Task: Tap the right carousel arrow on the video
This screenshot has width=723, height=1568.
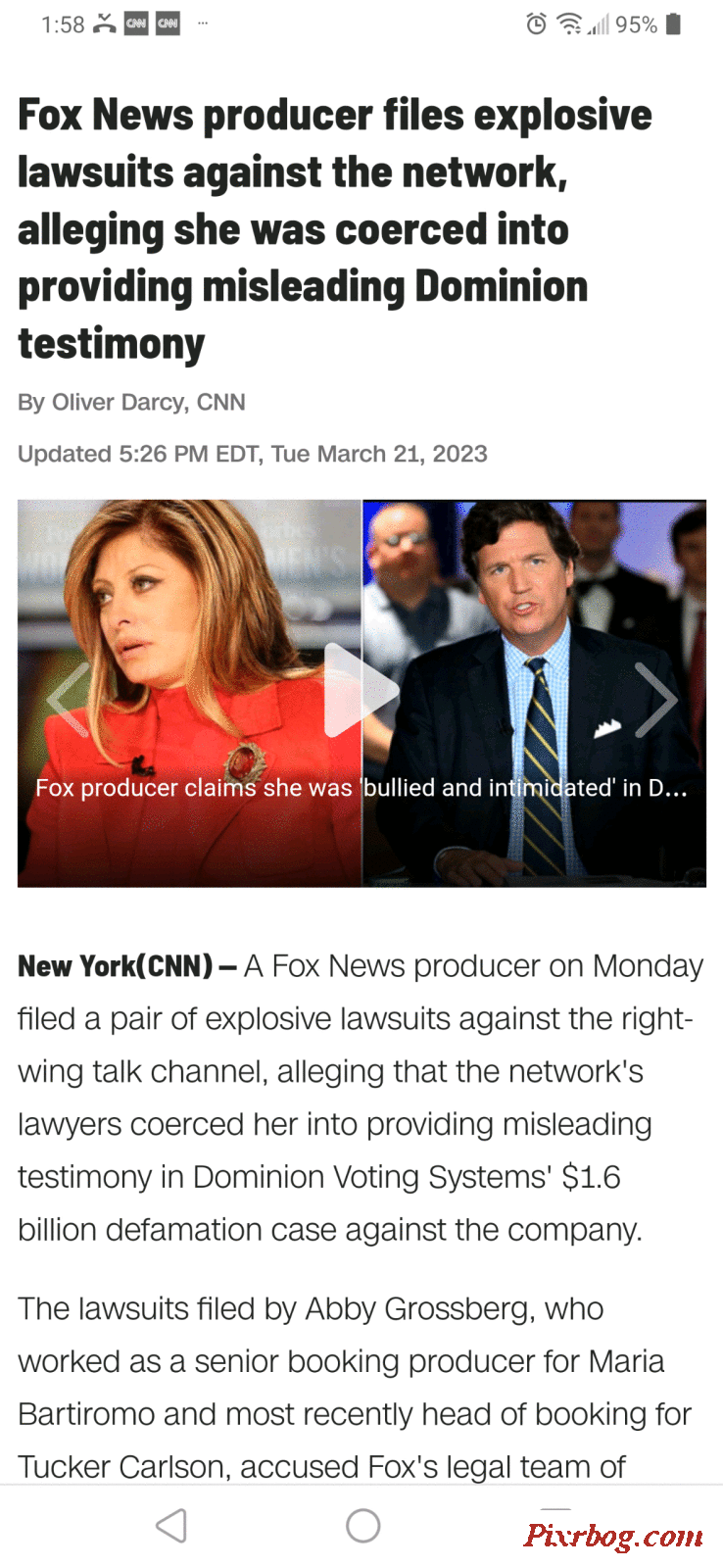Action: pyautogui.click(x=656, y=699)
